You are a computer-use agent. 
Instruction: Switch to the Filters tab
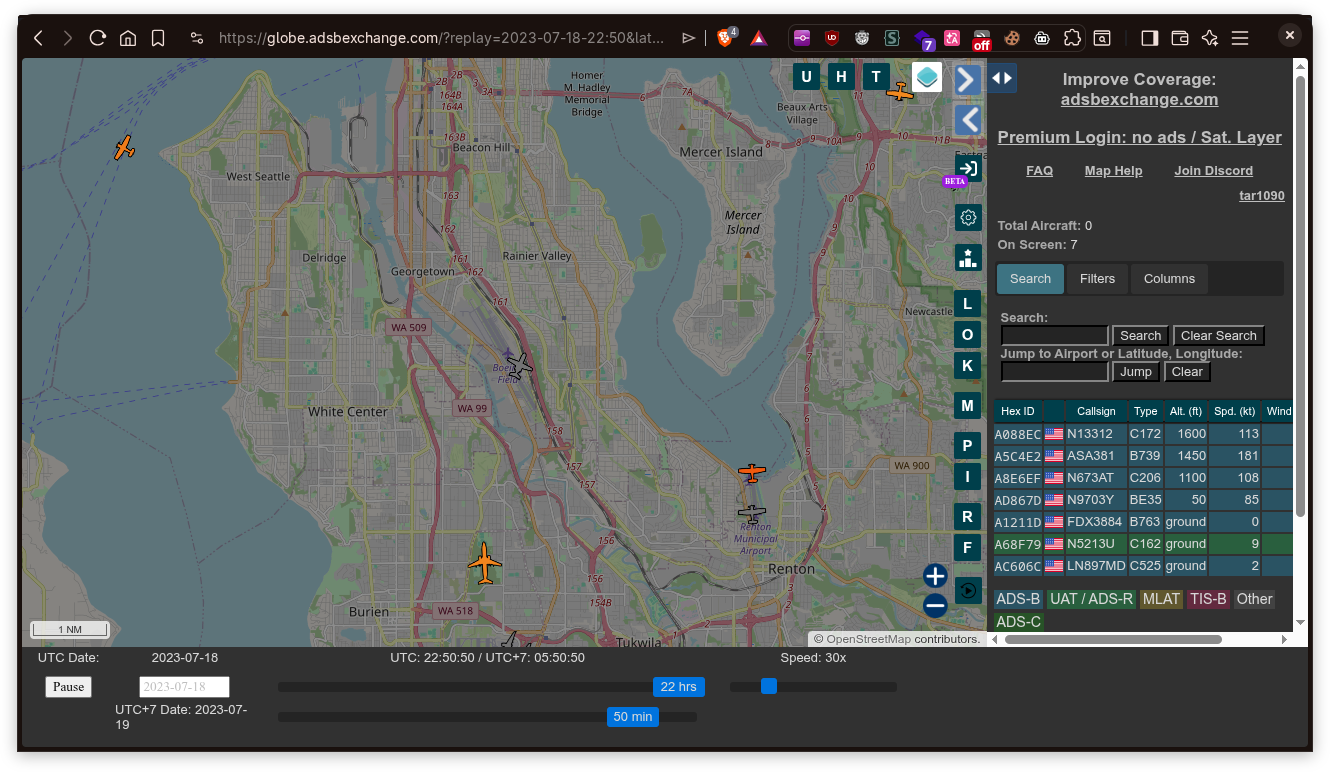tap(1097, 279)
